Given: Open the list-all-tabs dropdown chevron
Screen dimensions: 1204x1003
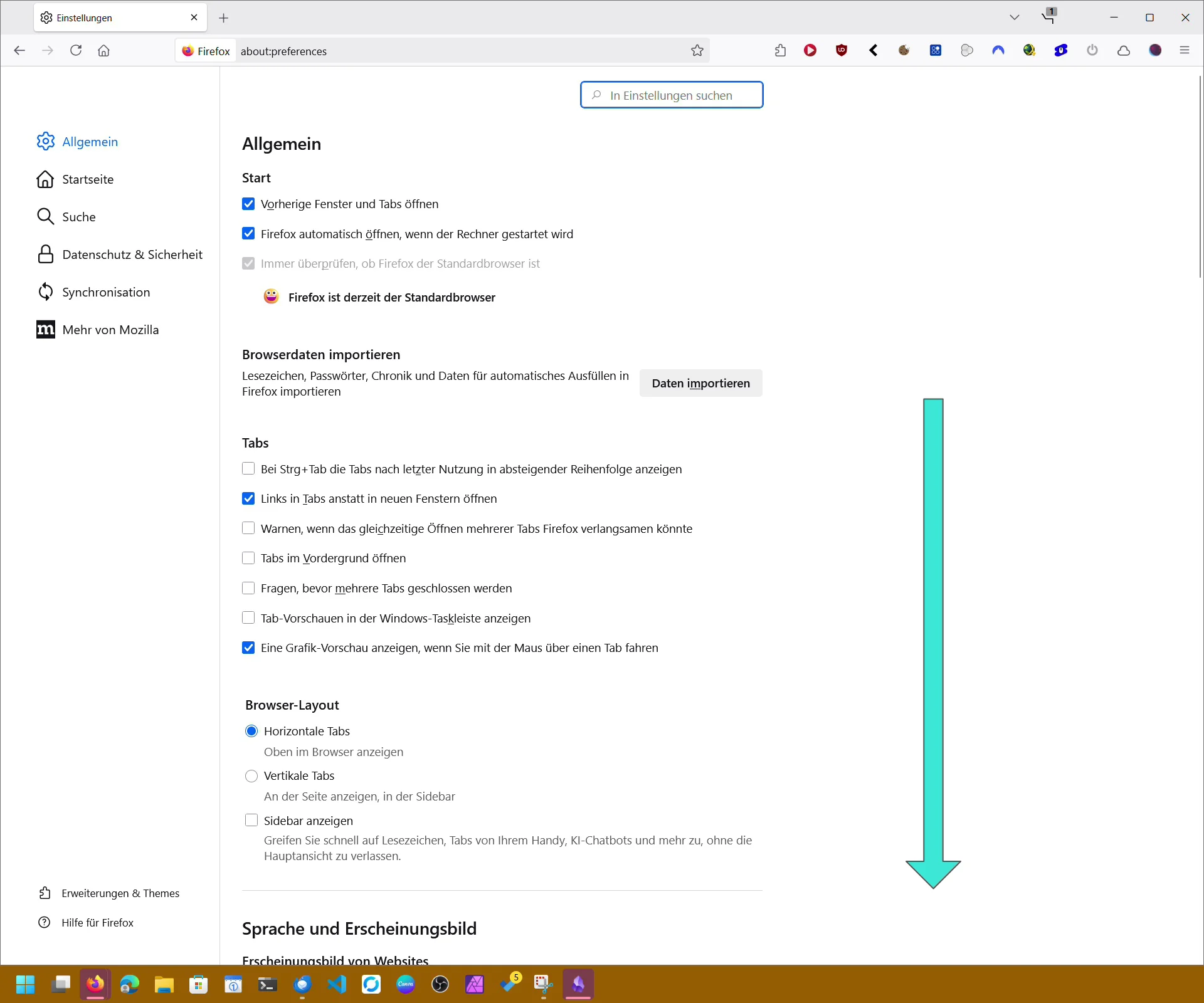Looking at the screenshot, I should click(x=1015, y=18).
